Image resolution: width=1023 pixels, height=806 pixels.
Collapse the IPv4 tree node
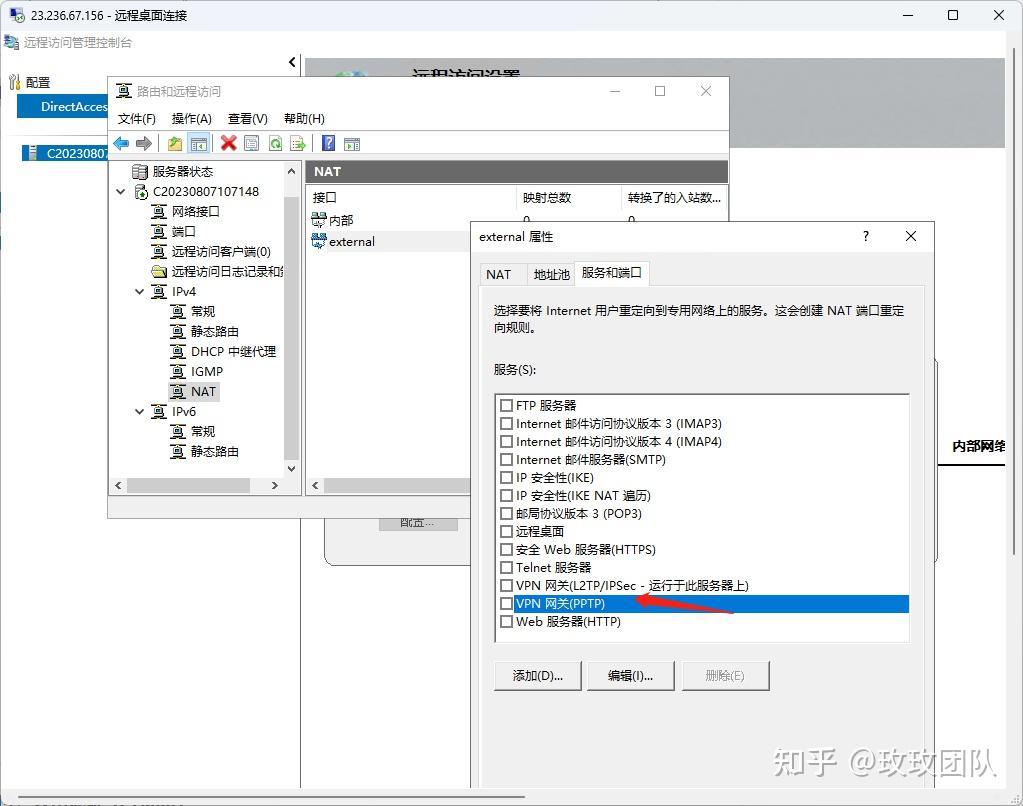(139, 291)
